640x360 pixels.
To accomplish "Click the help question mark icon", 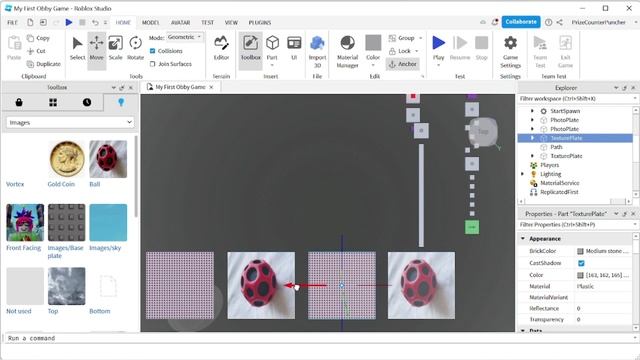I will click(549, 22).
